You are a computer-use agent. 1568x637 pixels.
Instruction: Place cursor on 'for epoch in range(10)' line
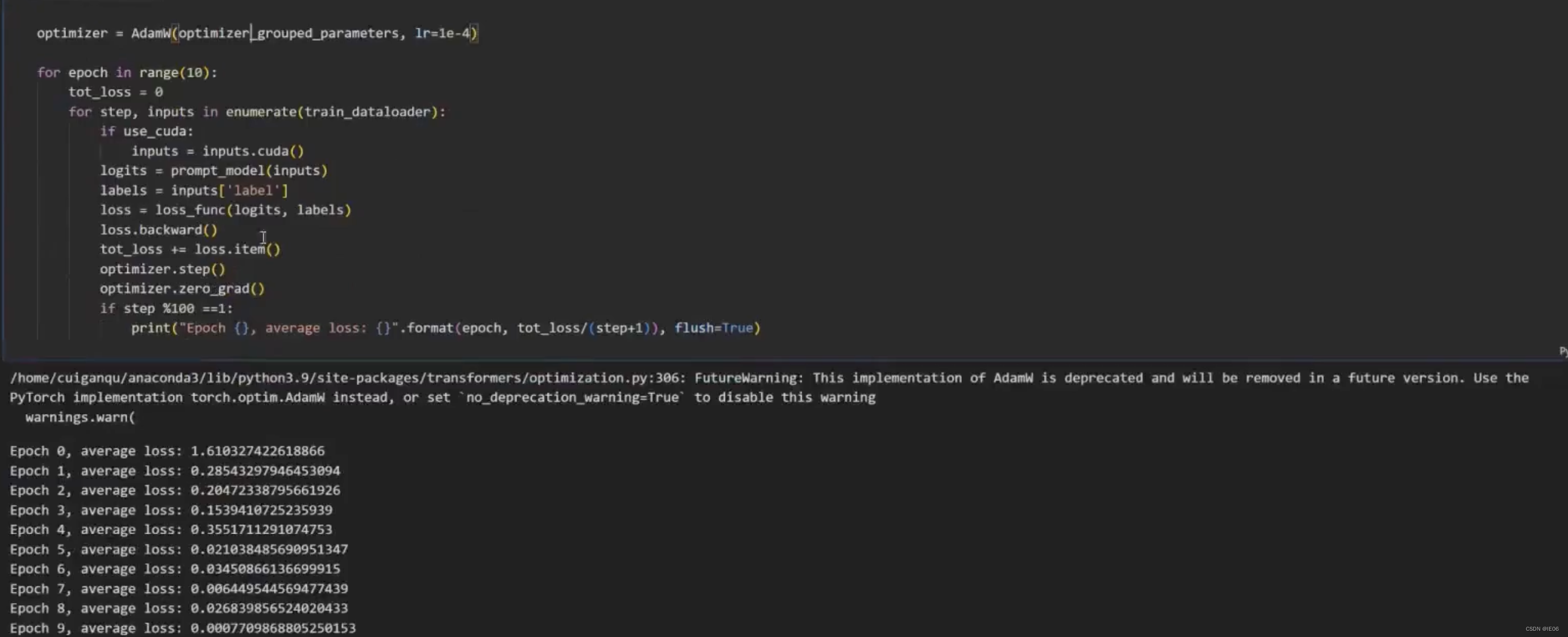tap(127, 73)
